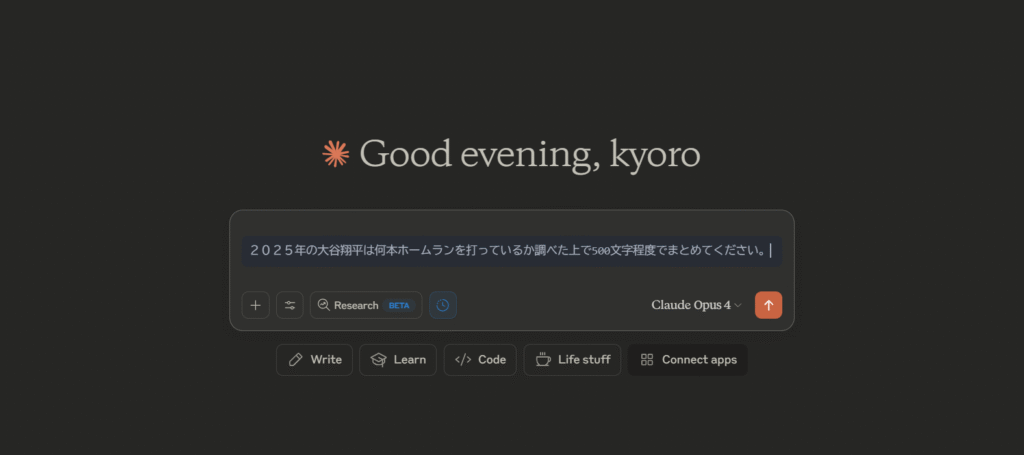Enable the Research beta mode
The image size is (1024, 455).
pyautogui.click(x=366, y=305)
